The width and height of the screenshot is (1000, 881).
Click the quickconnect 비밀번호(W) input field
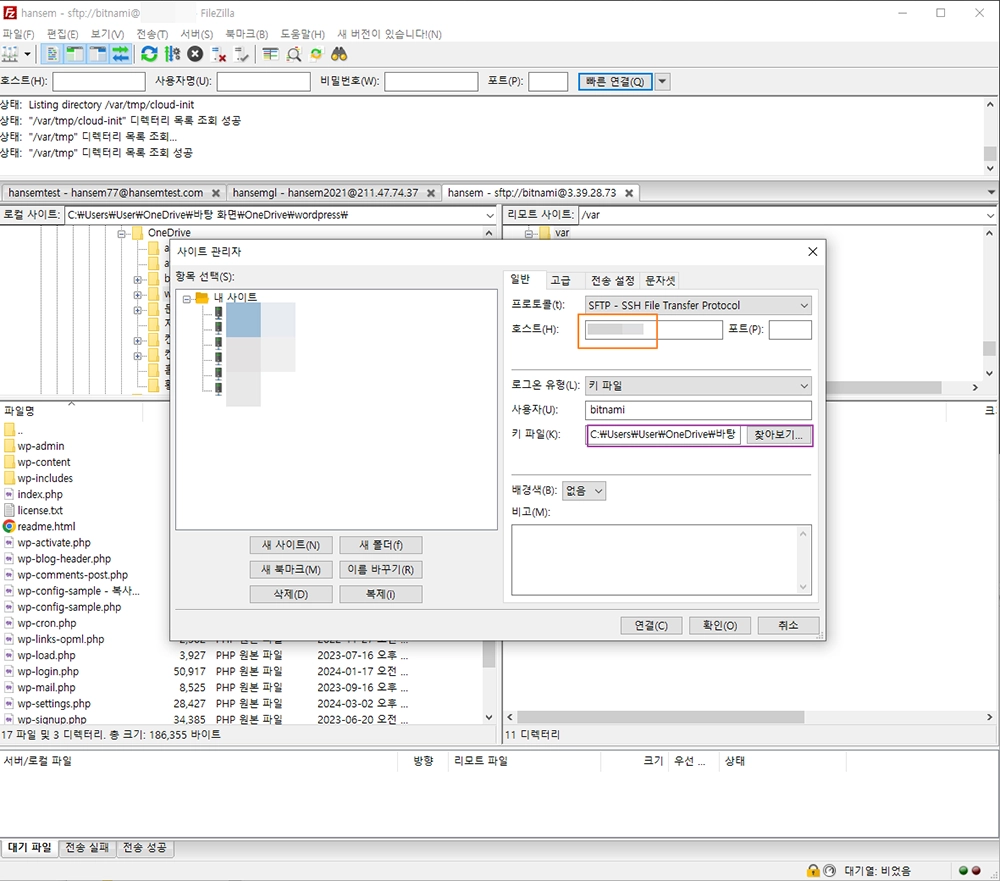(x=431, y=82)
